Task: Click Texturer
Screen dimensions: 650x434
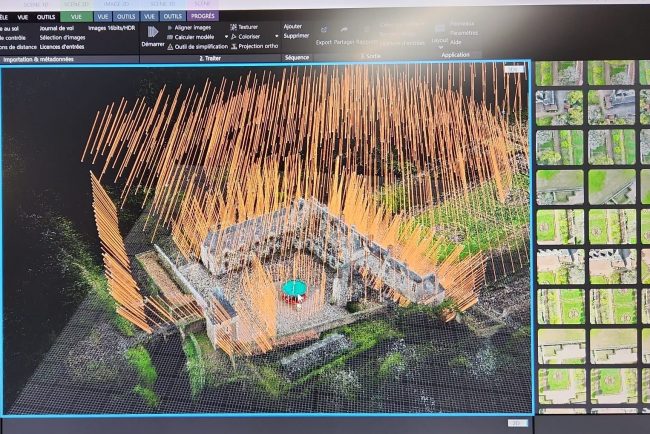Action: pos(248,27)
